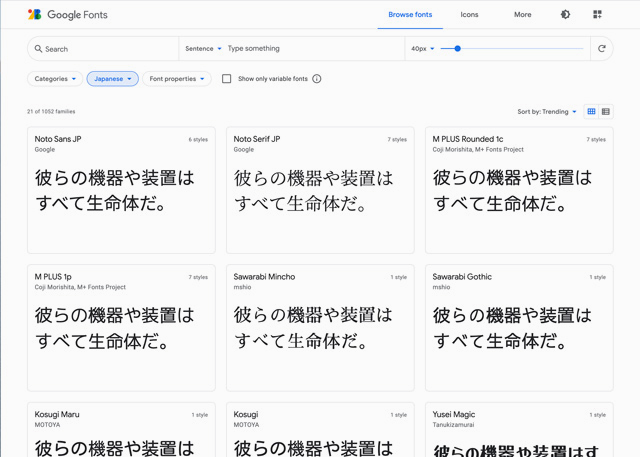
Task: Open the Yusei Magic font card
Action: pyautogui.click(x=519, y=430)
